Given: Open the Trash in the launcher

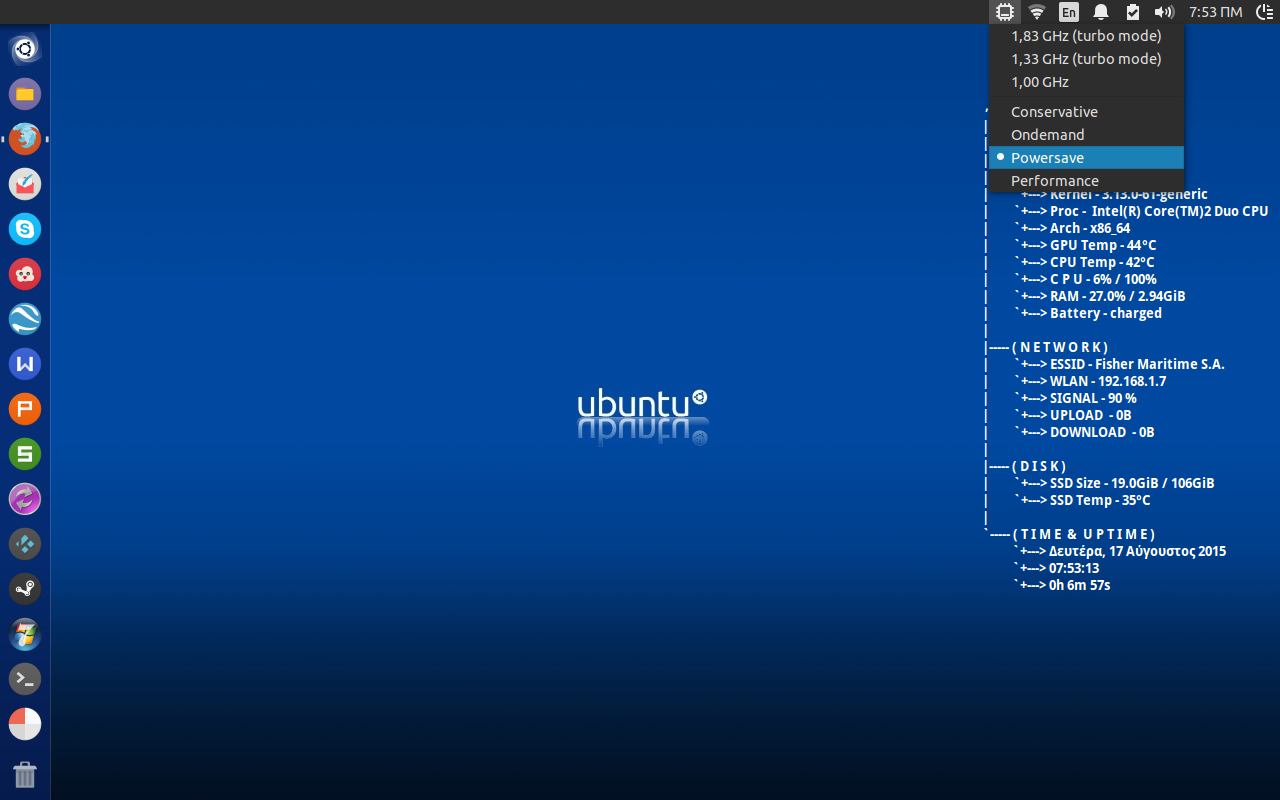Looking at the screenshot, I should click(25, 774).
